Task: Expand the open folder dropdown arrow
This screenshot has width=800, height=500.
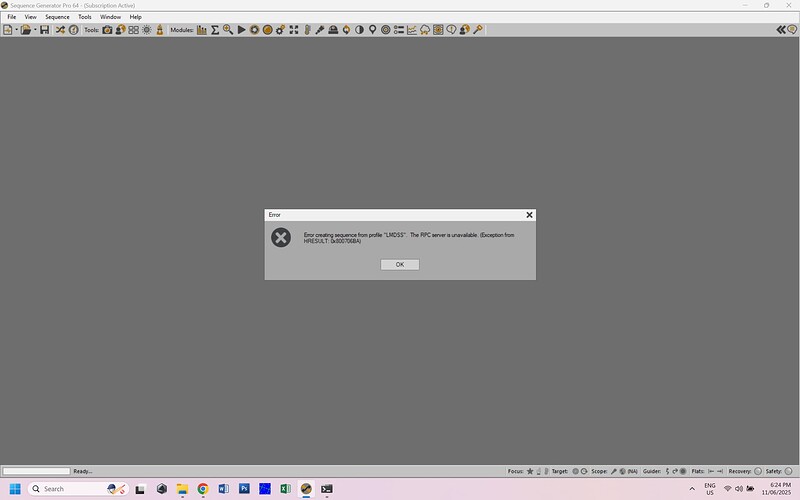Action: point(35,30)
